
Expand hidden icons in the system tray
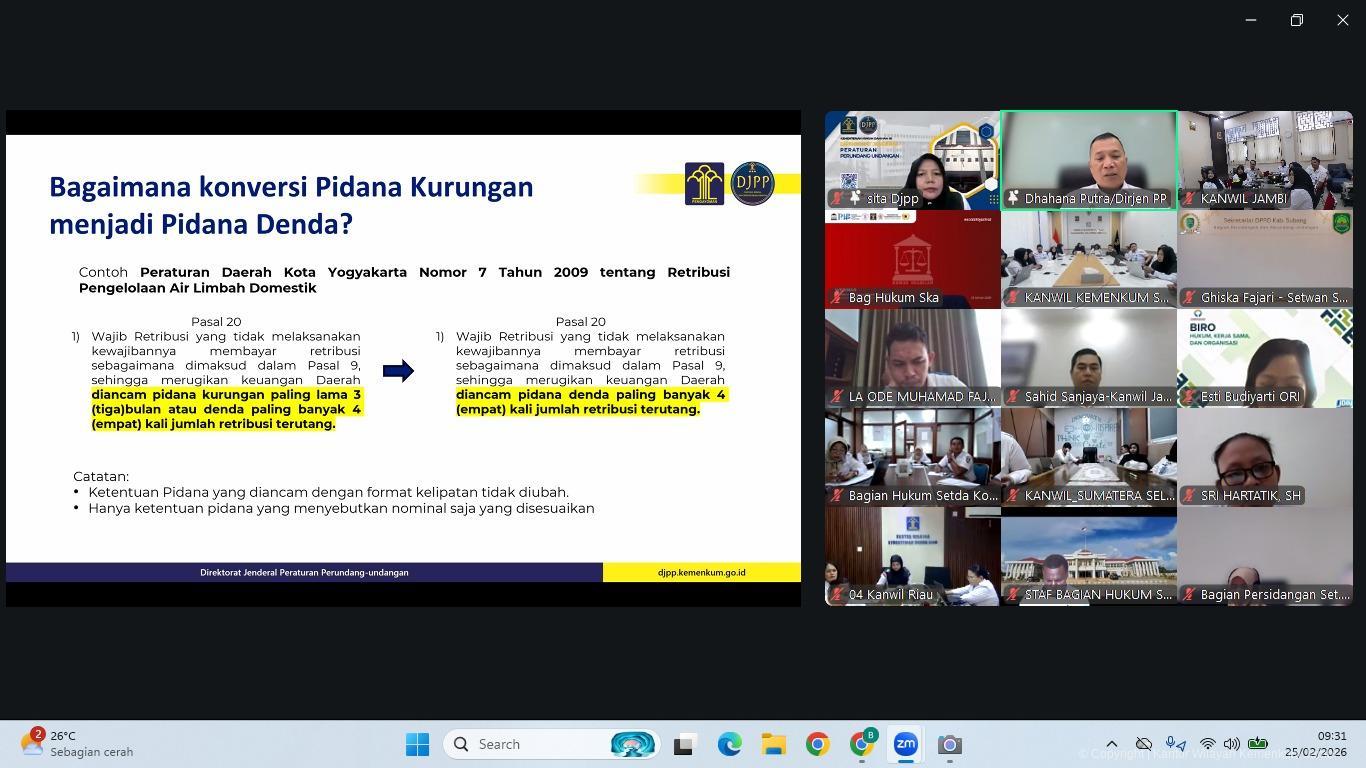pyautogui.click(x=1112, y=744)
